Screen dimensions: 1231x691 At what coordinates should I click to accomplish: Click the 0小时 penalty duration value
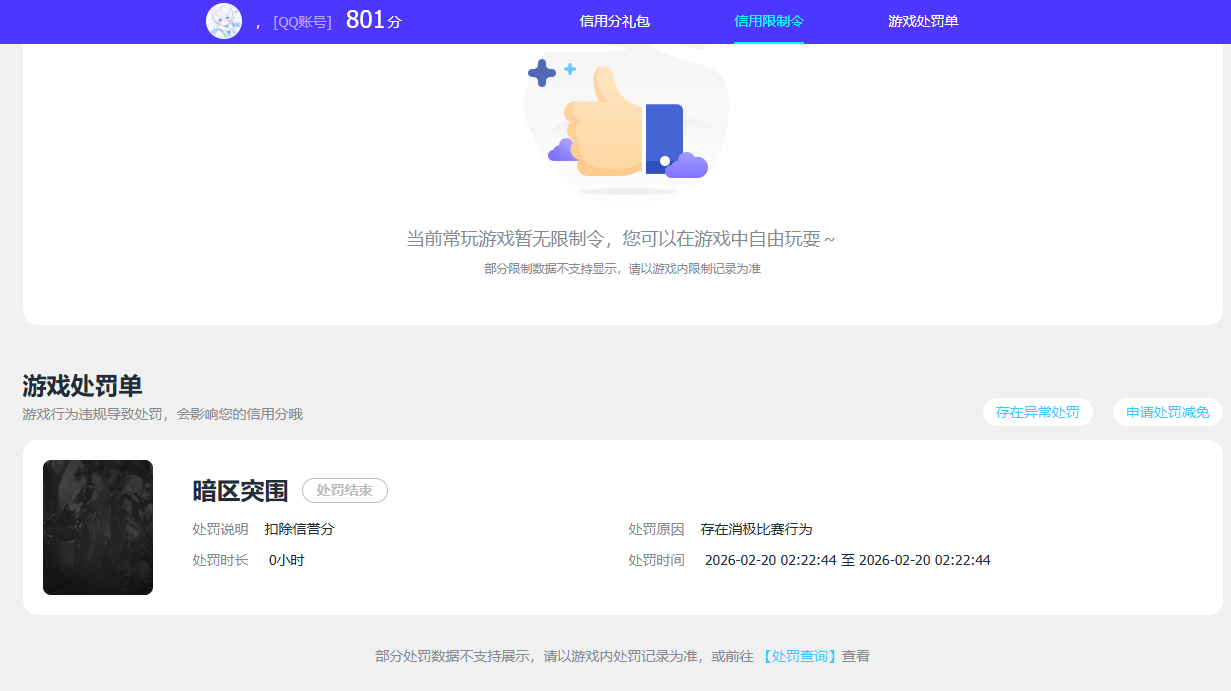click(x=287, y=560)
